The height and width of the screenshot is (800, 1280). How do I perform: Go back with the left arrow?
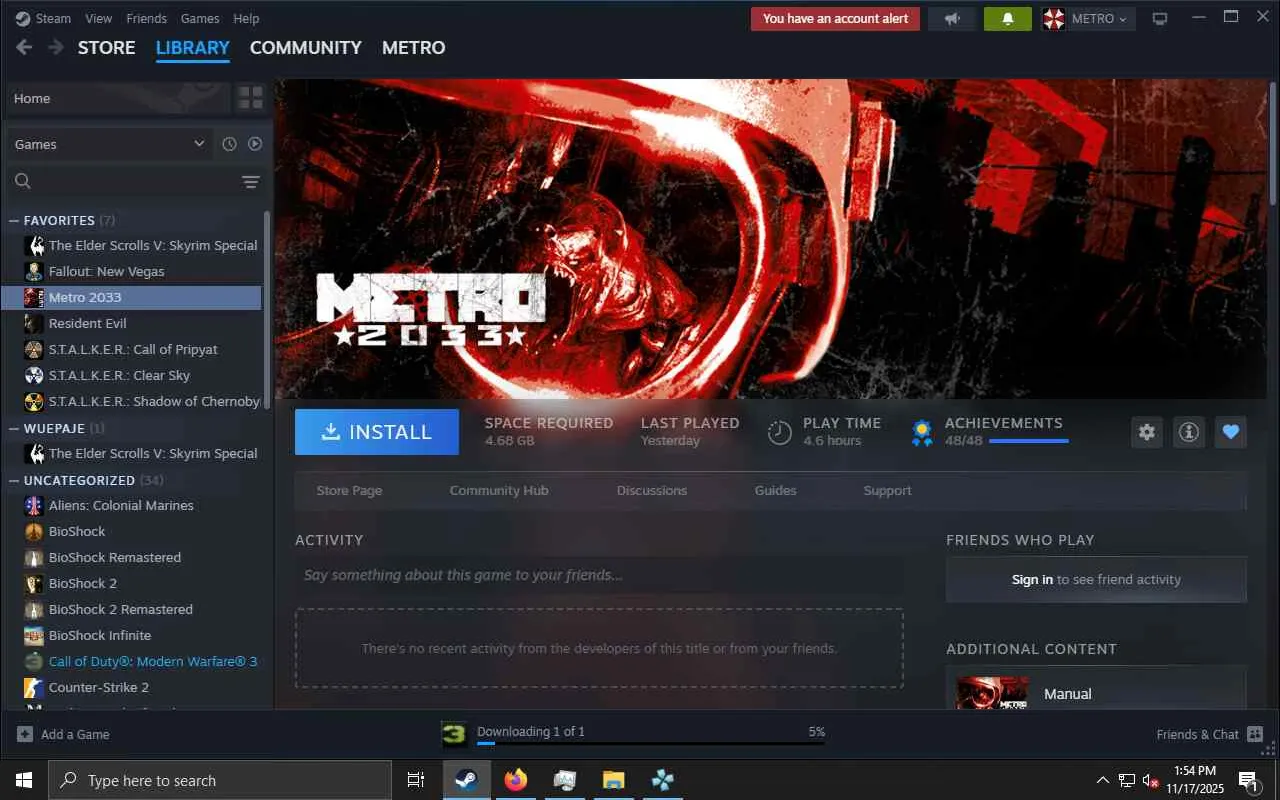(25, 48)
